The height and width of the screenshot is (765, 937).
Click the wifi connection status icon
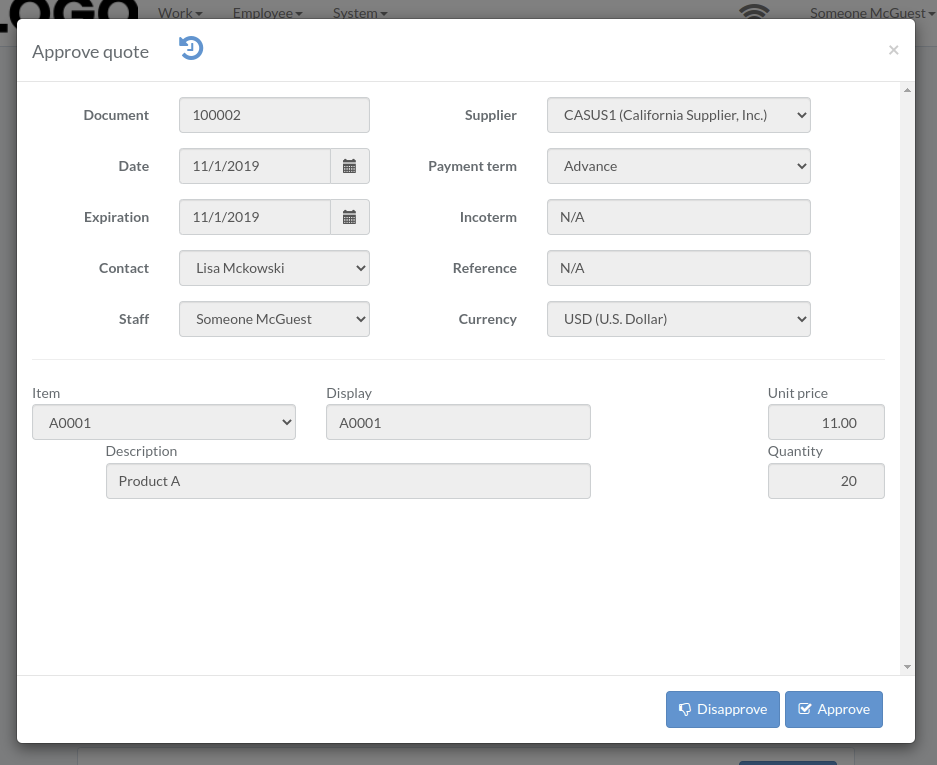[754, 11]
